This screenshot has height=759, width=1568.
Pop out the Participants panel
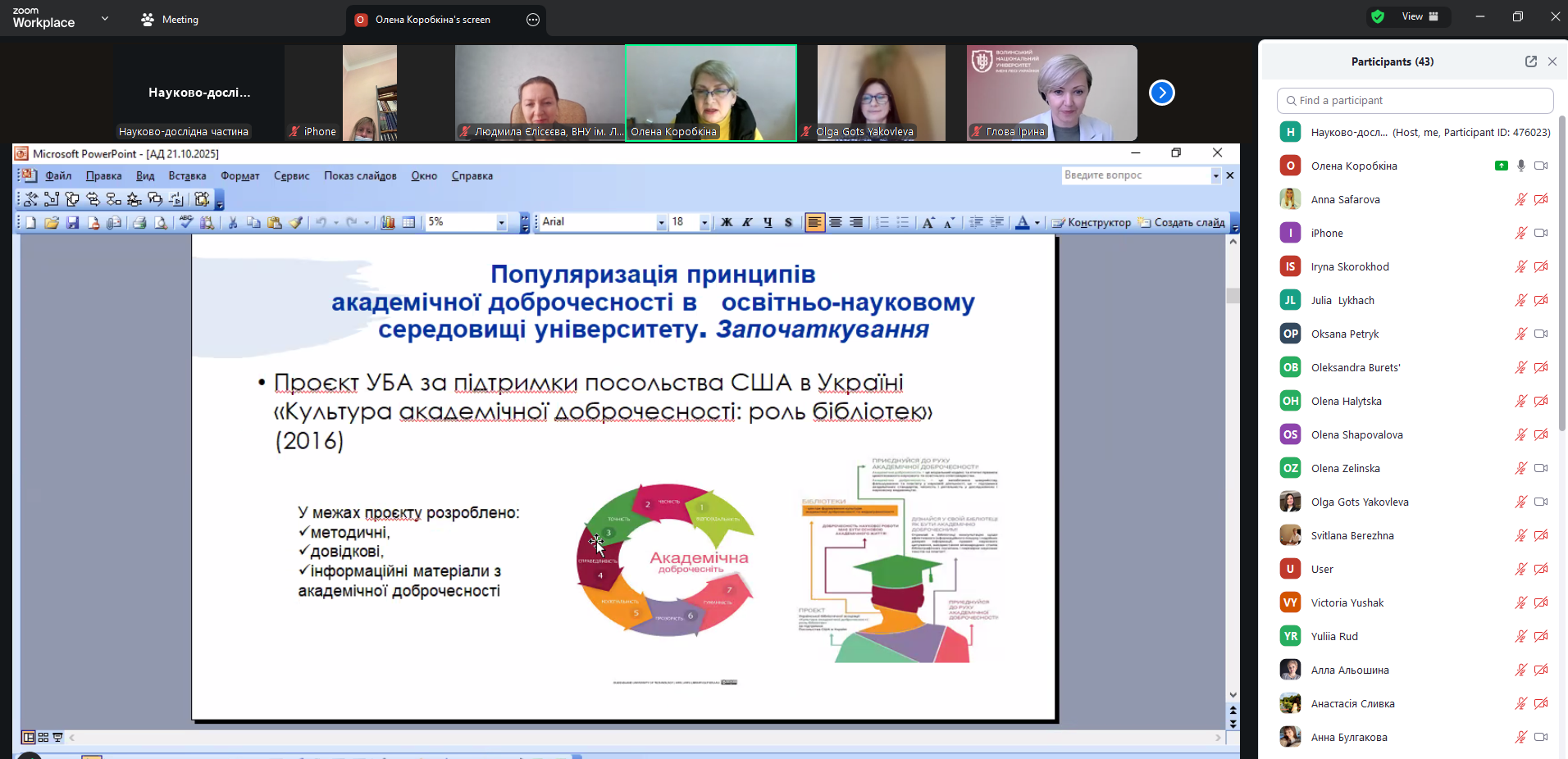[x=1530, y=61]
